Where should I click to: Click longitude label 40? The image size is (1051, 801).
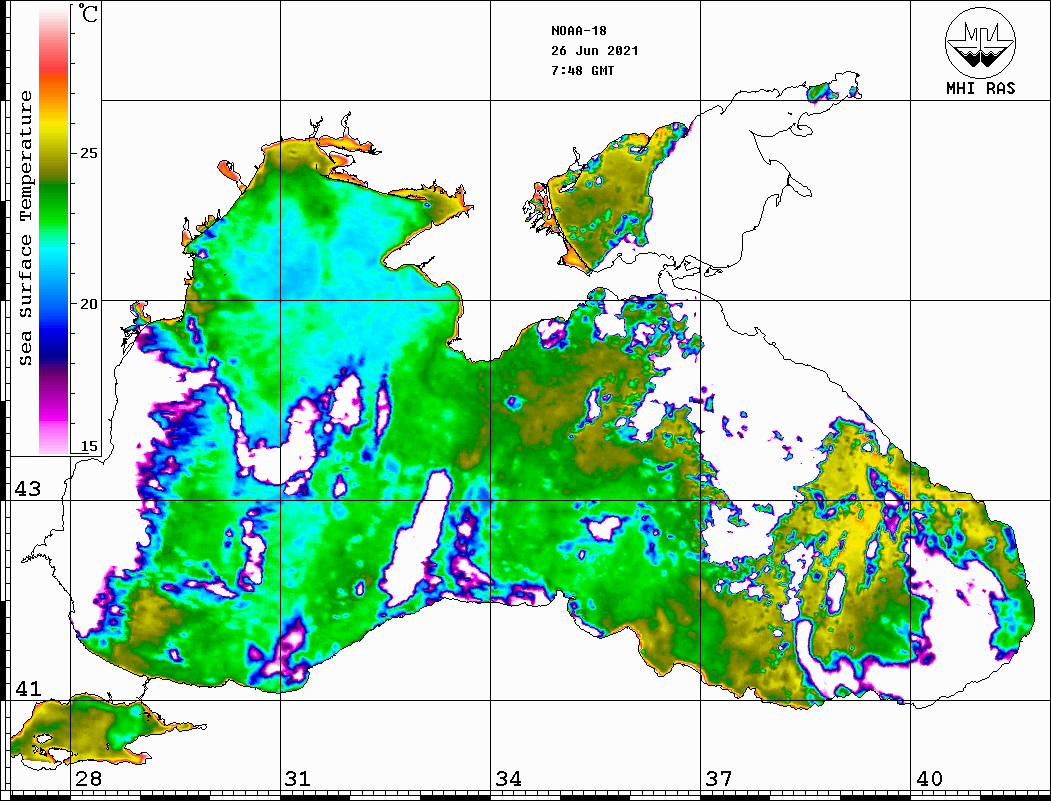click(x=929, y=778)
